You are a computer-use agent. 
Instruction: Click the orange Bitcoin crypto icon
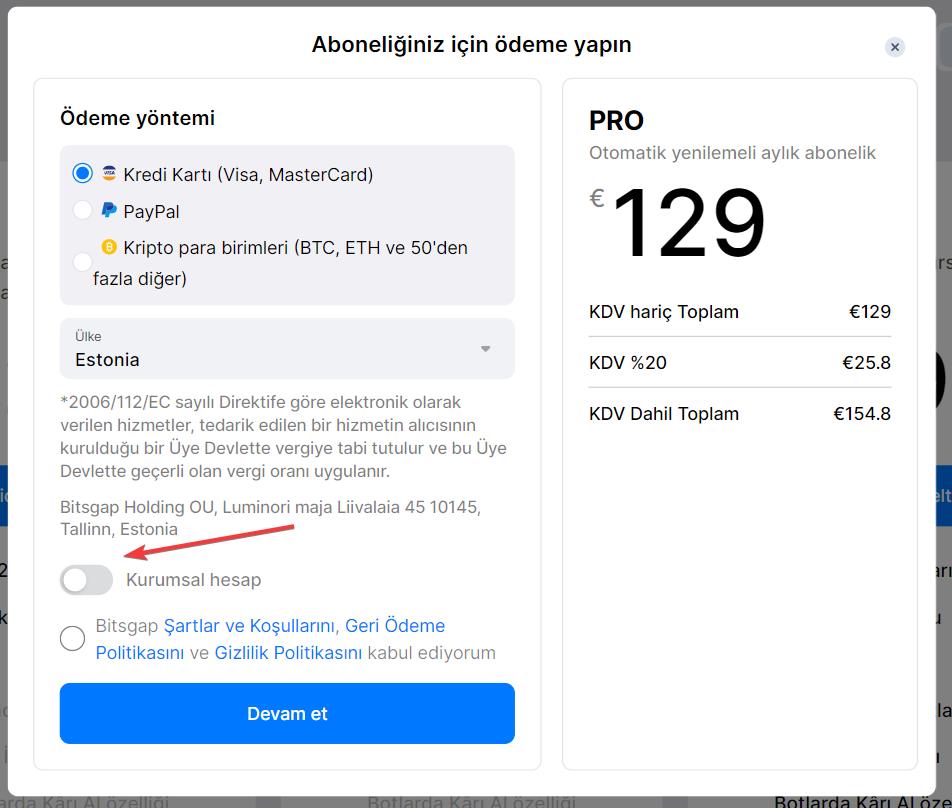109,247
